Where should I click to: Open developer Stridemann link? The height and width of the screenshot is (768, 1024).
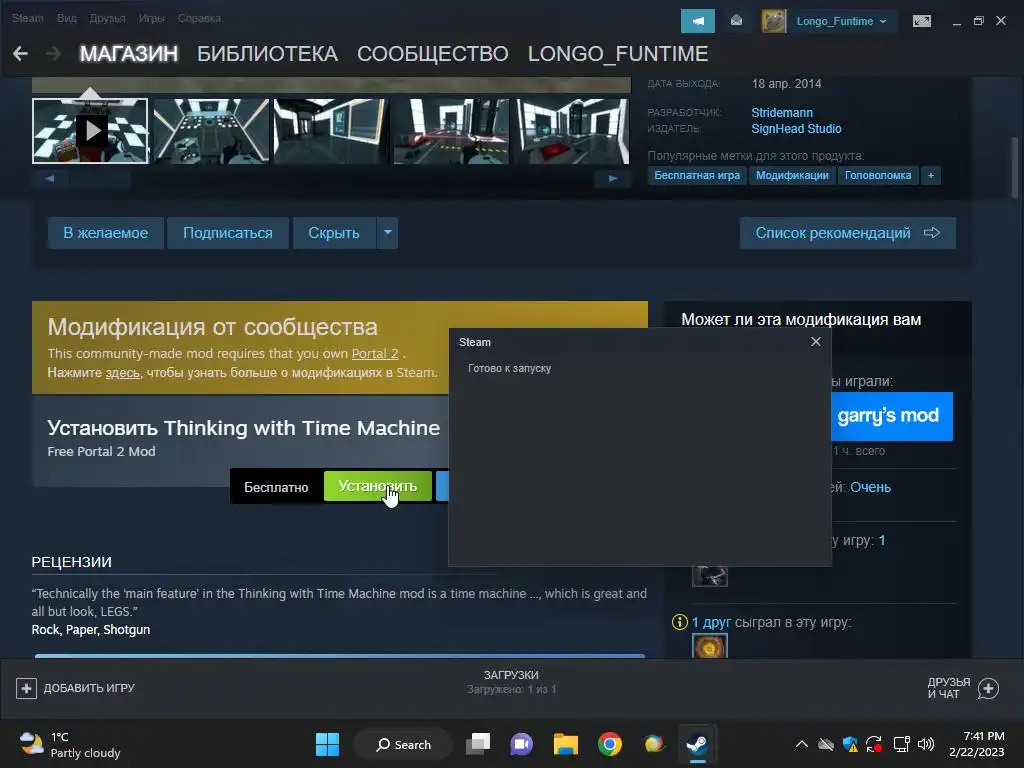tap(782, 112)
